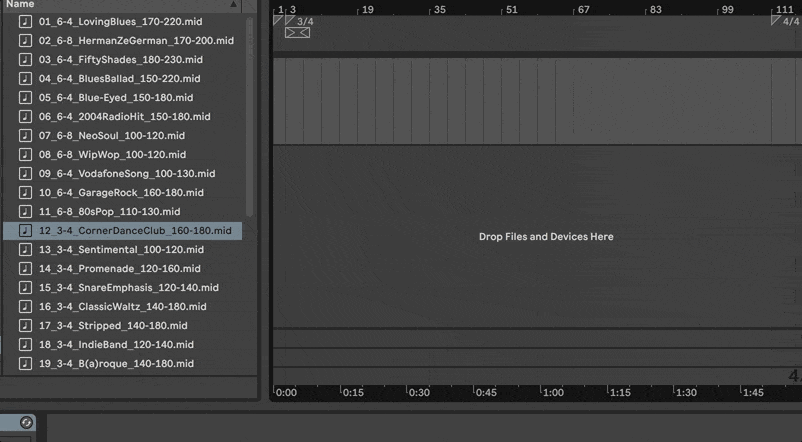The width and height of the screenshot is (802, 442).
Task: Click bar 35 on the beat-time ruler
Action: (x=439, y=10)
